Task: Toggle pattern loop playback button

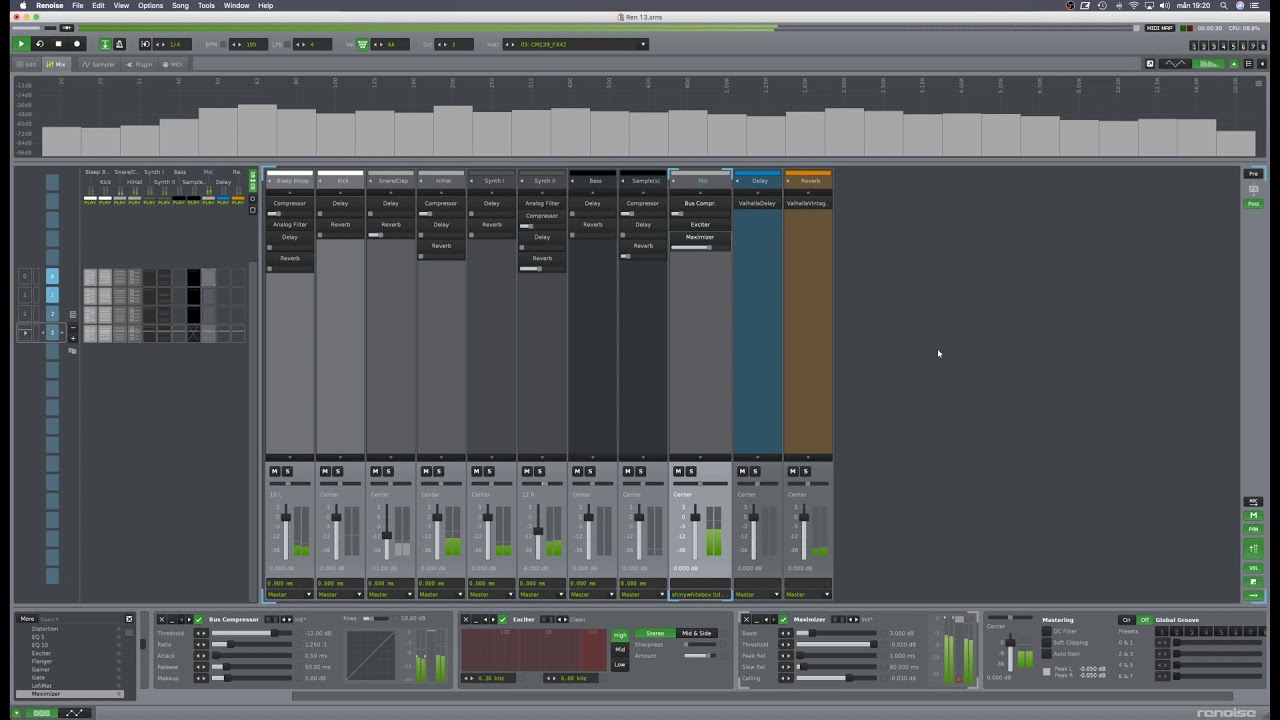Action: click(x=40, y=44)
